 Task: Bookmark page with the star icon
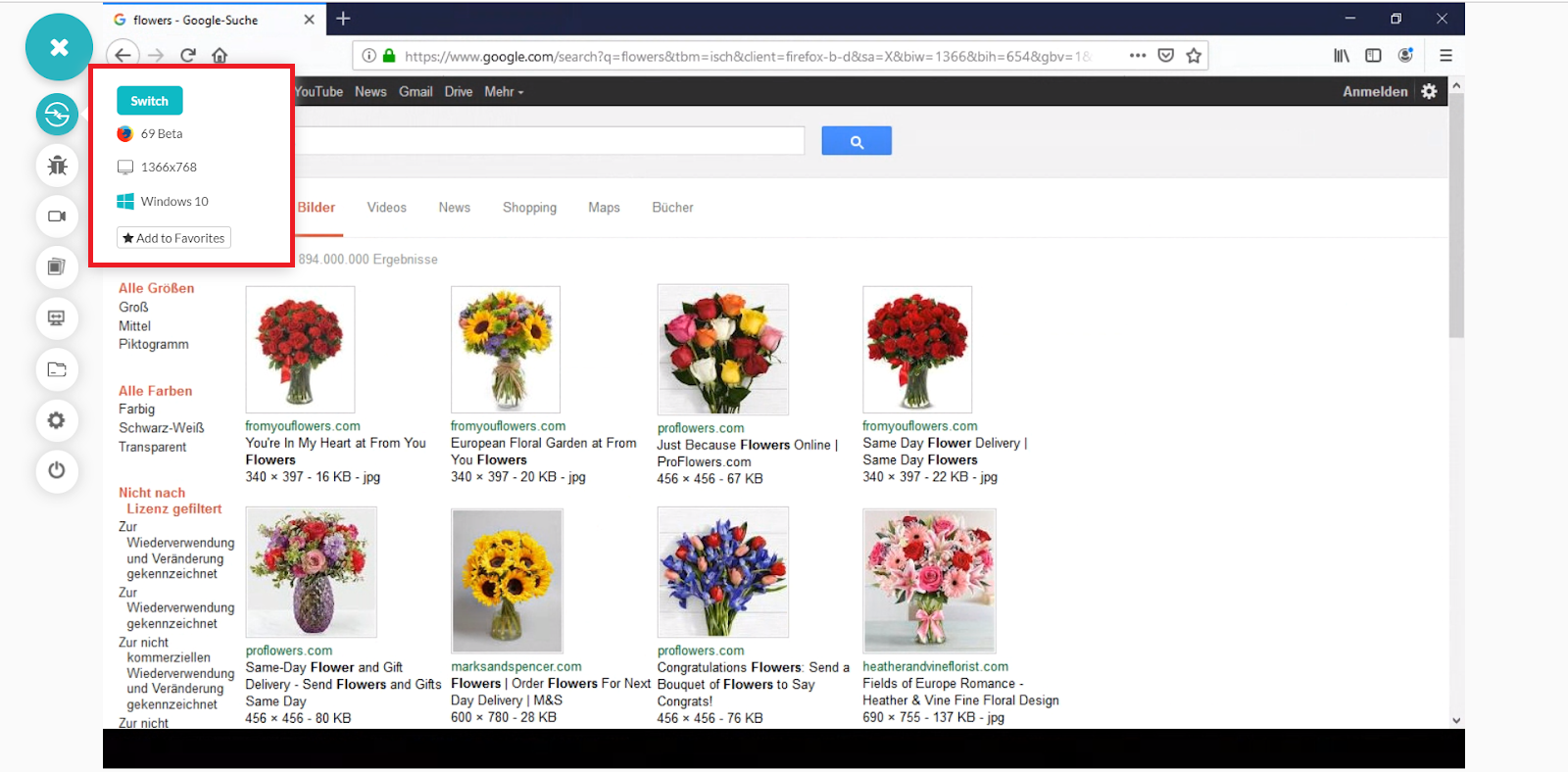(1193, 56)
